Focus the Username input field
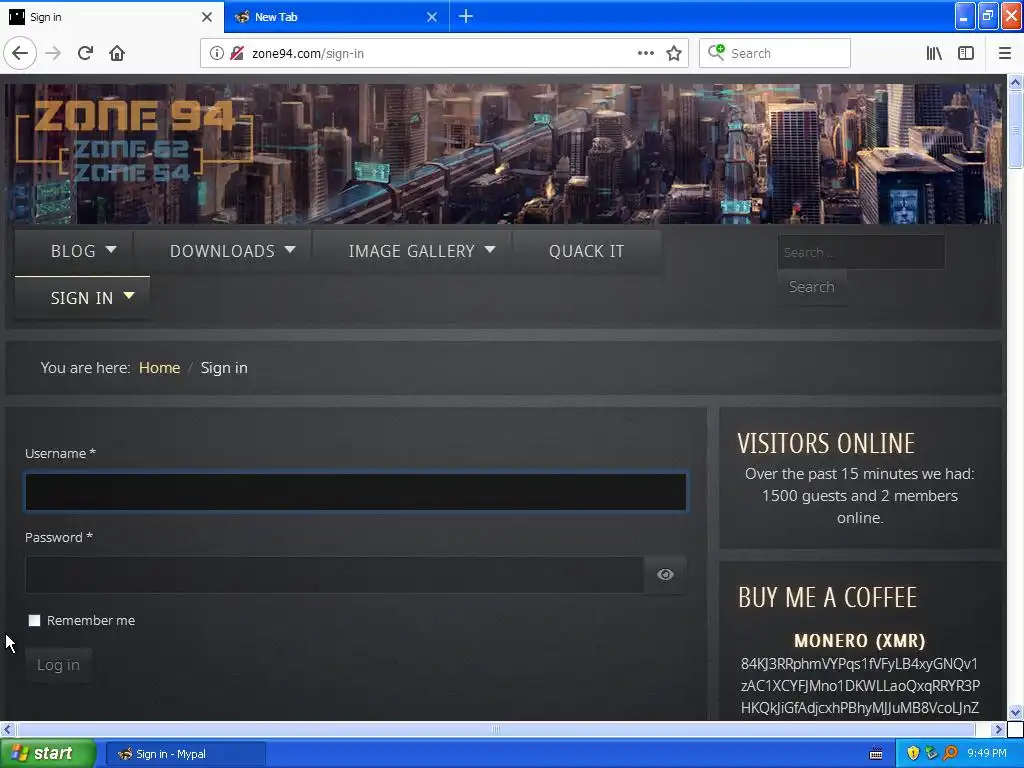The image size is (1024, 768). click(x=355, y=492)
